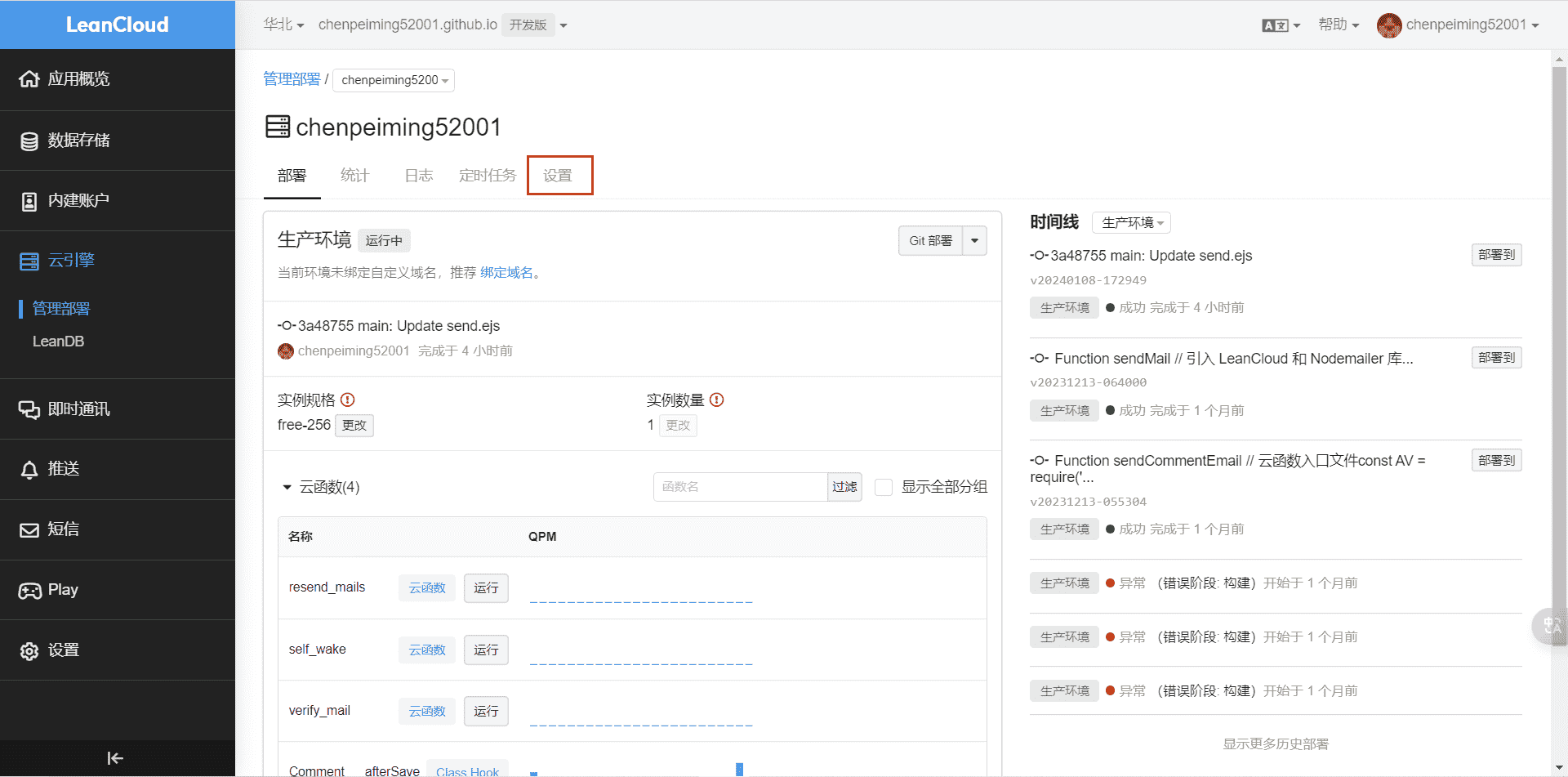The image size is (1568, 777).
Task: Open chenpeiming52001 account dropdown
Action: (1472, 25)
